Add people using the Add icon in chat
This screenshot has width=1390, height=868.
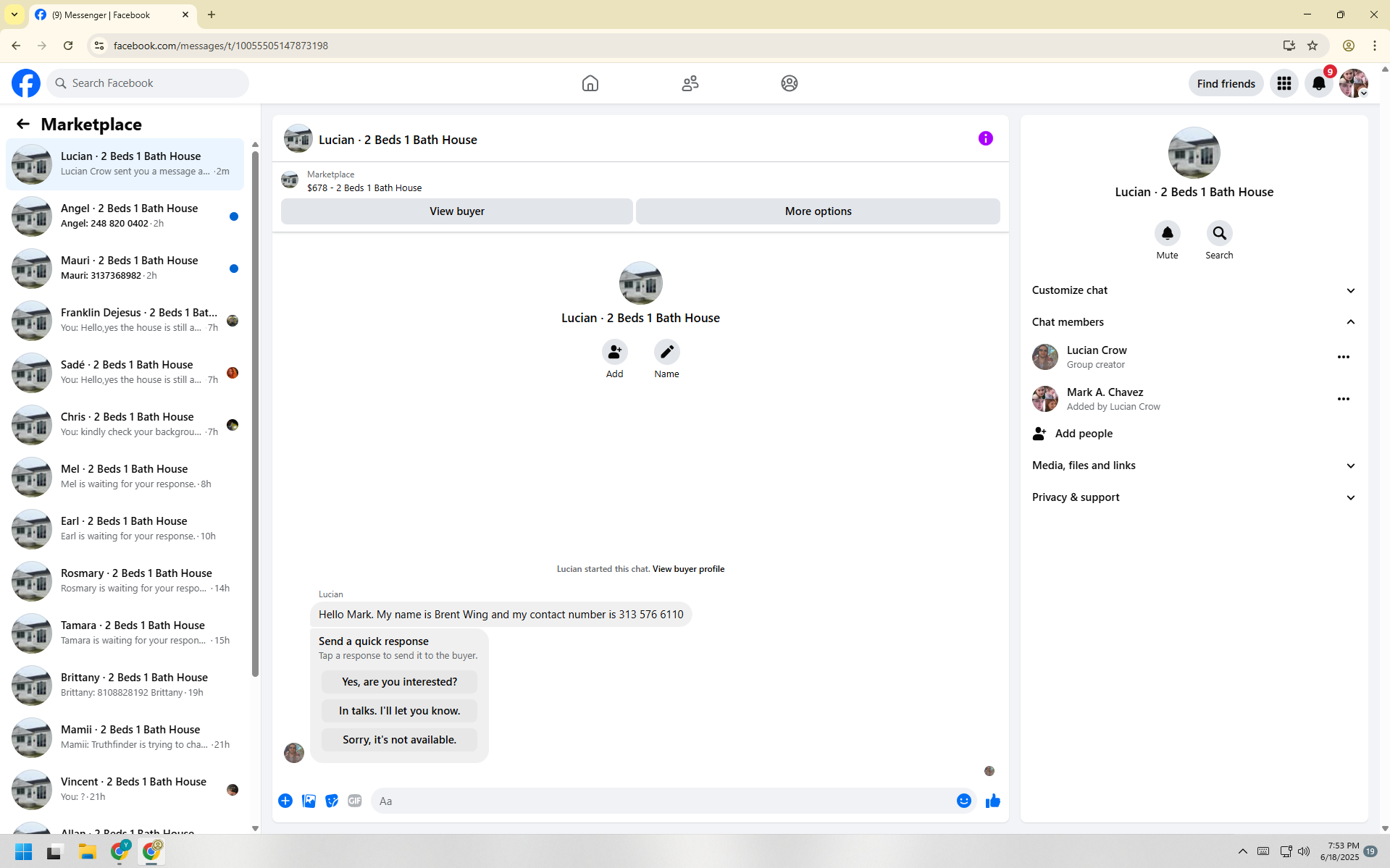click(x=614, y=352)
